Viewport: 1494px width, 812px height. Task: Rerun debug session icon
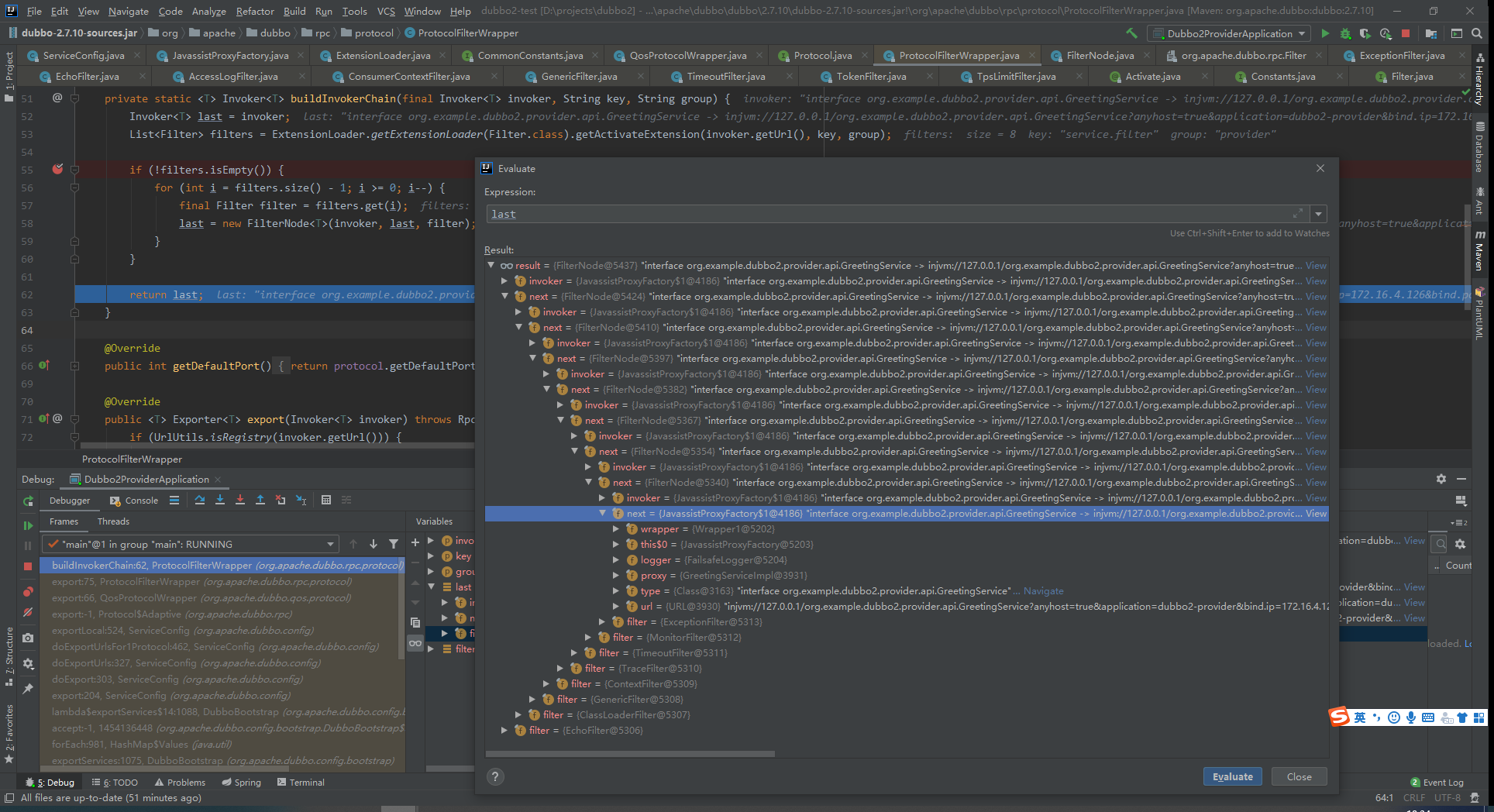click(x=28, y=501)
